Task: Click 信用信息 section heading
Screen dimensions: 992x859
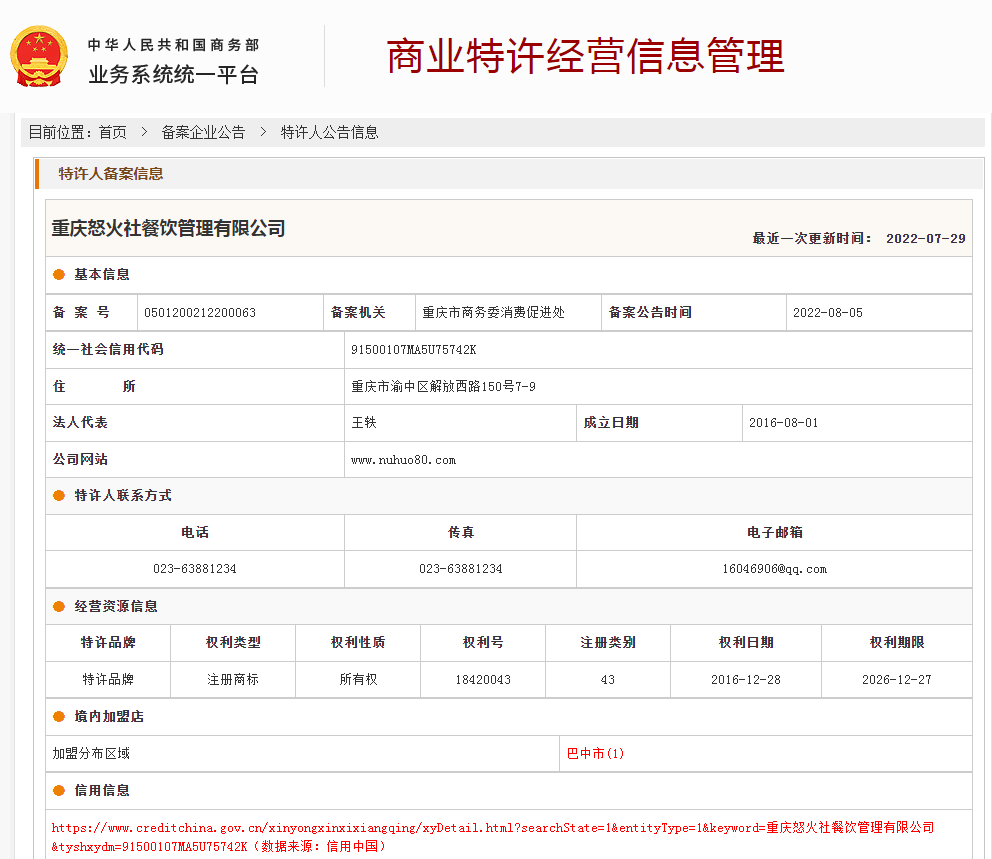Action: pos(102,790)
